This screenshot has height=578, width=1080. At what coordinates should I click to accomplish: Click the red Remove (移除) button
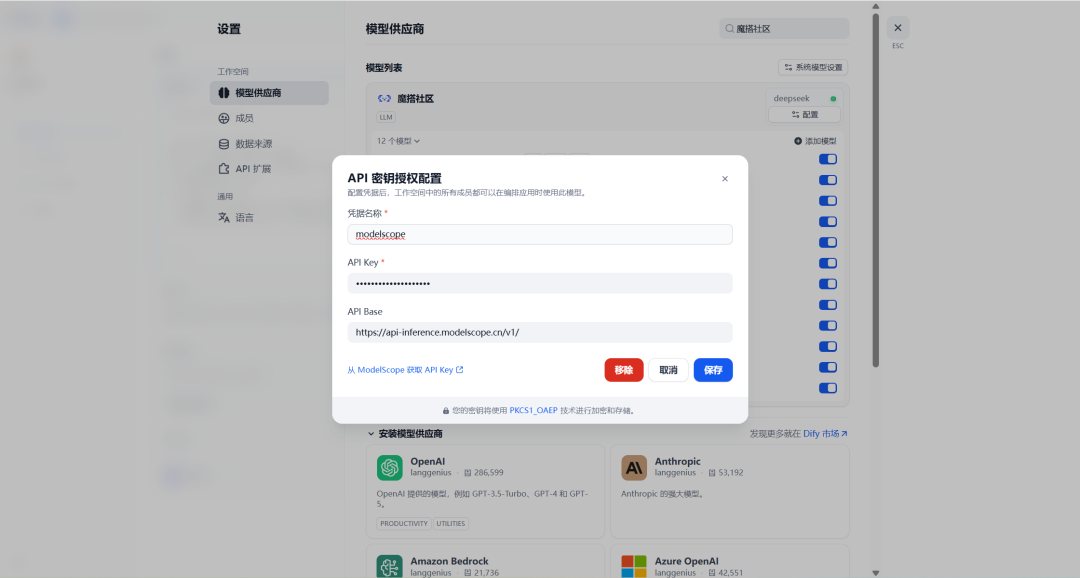click(x=623, y=370)
